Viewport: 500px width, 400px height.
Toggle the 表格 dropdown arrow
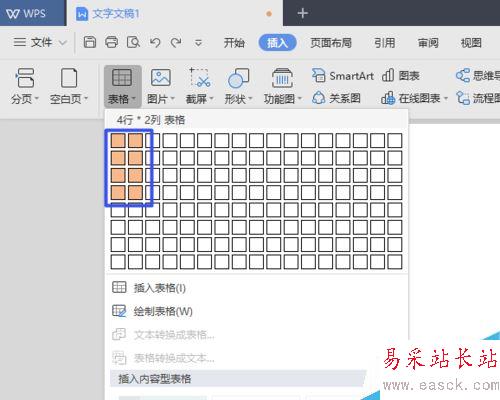tap(134, 99)
